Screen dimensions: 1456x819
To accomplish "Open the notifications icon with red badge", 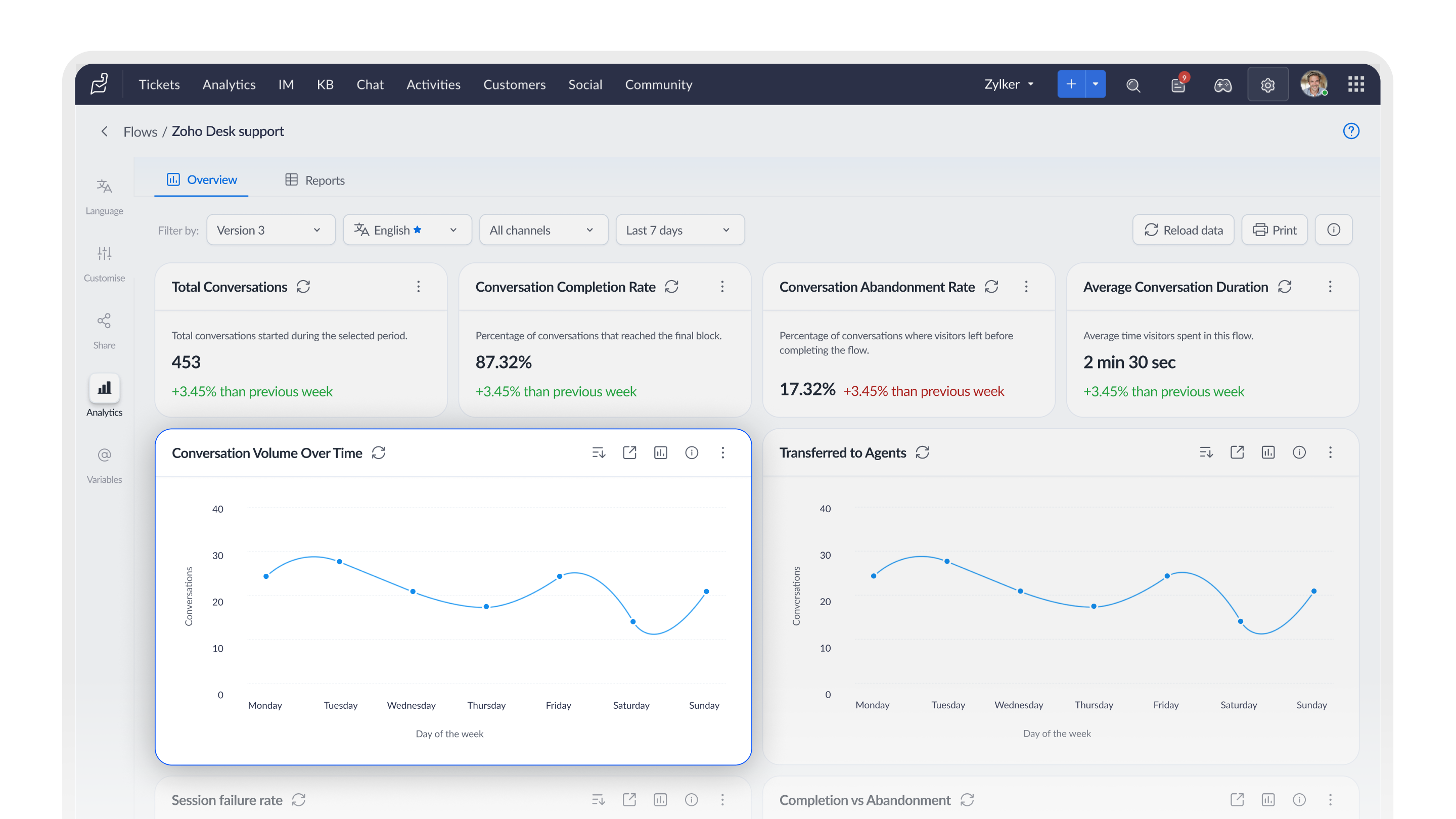I will pyautogui.click(x=1178, y=84).
